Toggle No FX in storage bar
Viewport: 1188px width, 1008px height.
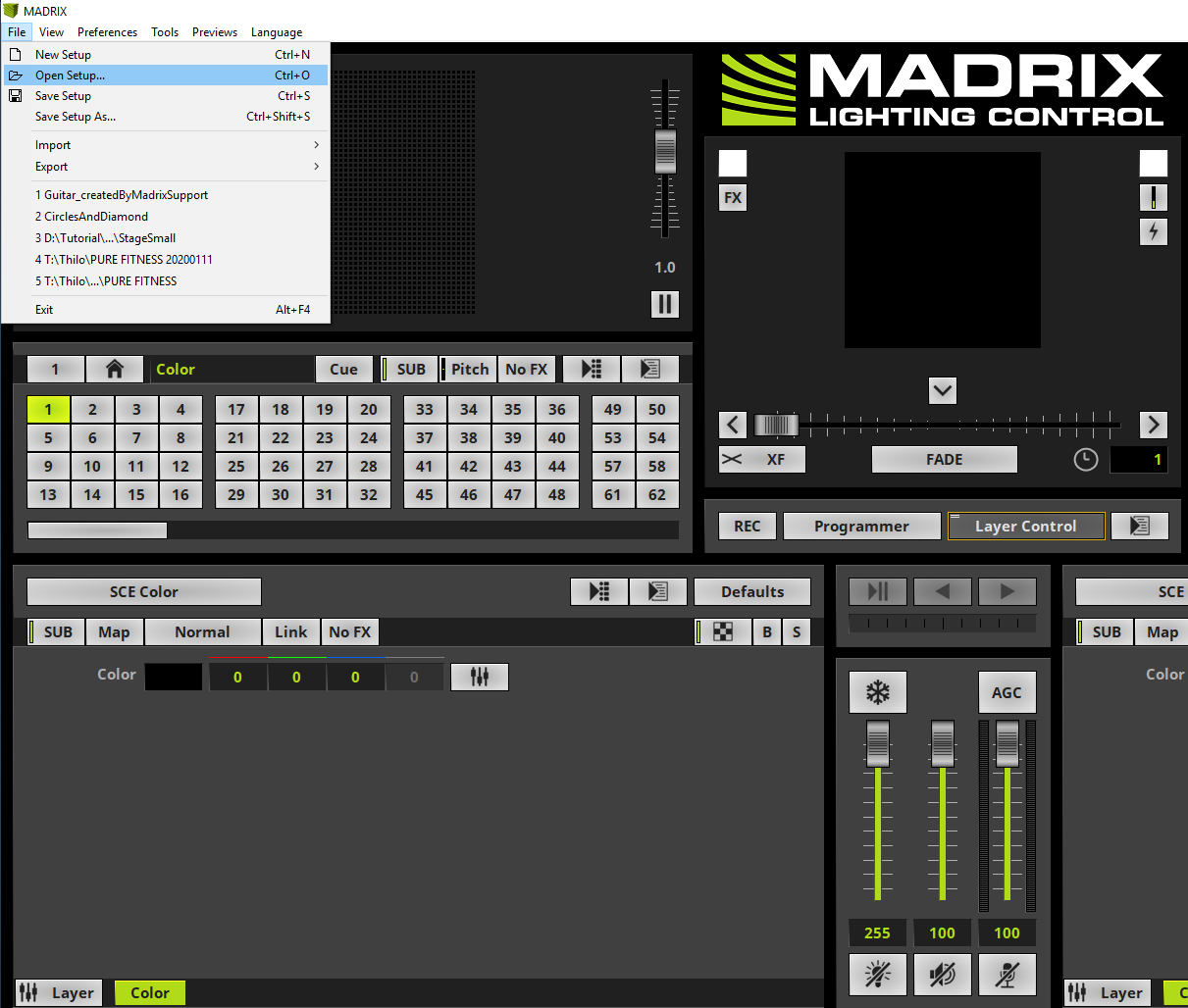coord(527,369)
